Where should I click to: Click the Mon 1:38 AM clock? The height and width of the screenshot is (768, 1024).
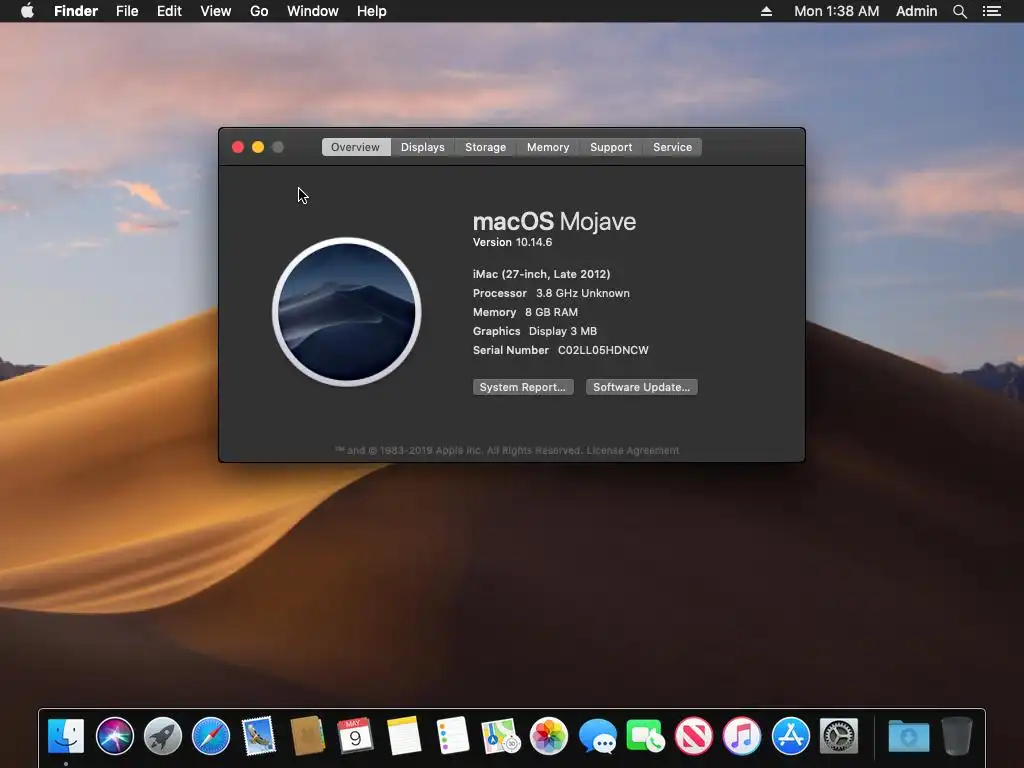837,11
